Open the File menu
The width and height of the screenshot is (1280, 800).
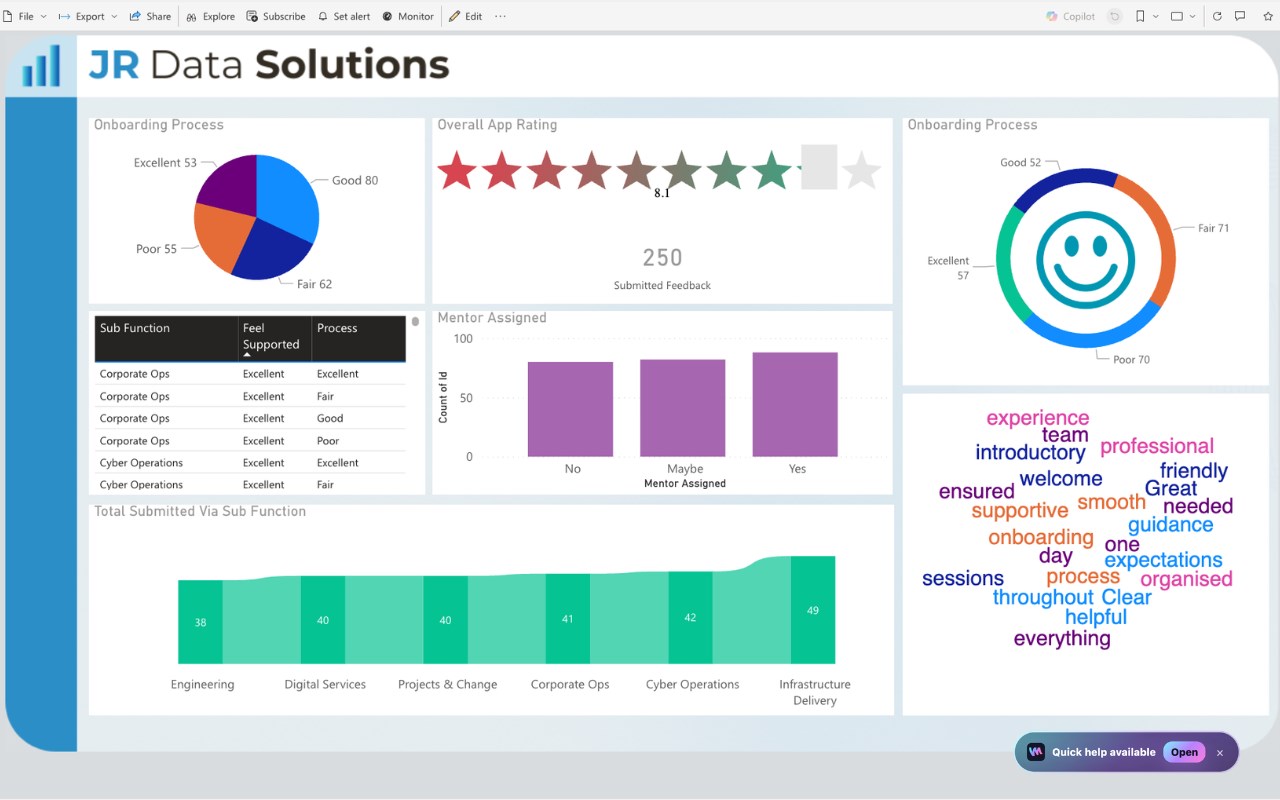(25, 16)
